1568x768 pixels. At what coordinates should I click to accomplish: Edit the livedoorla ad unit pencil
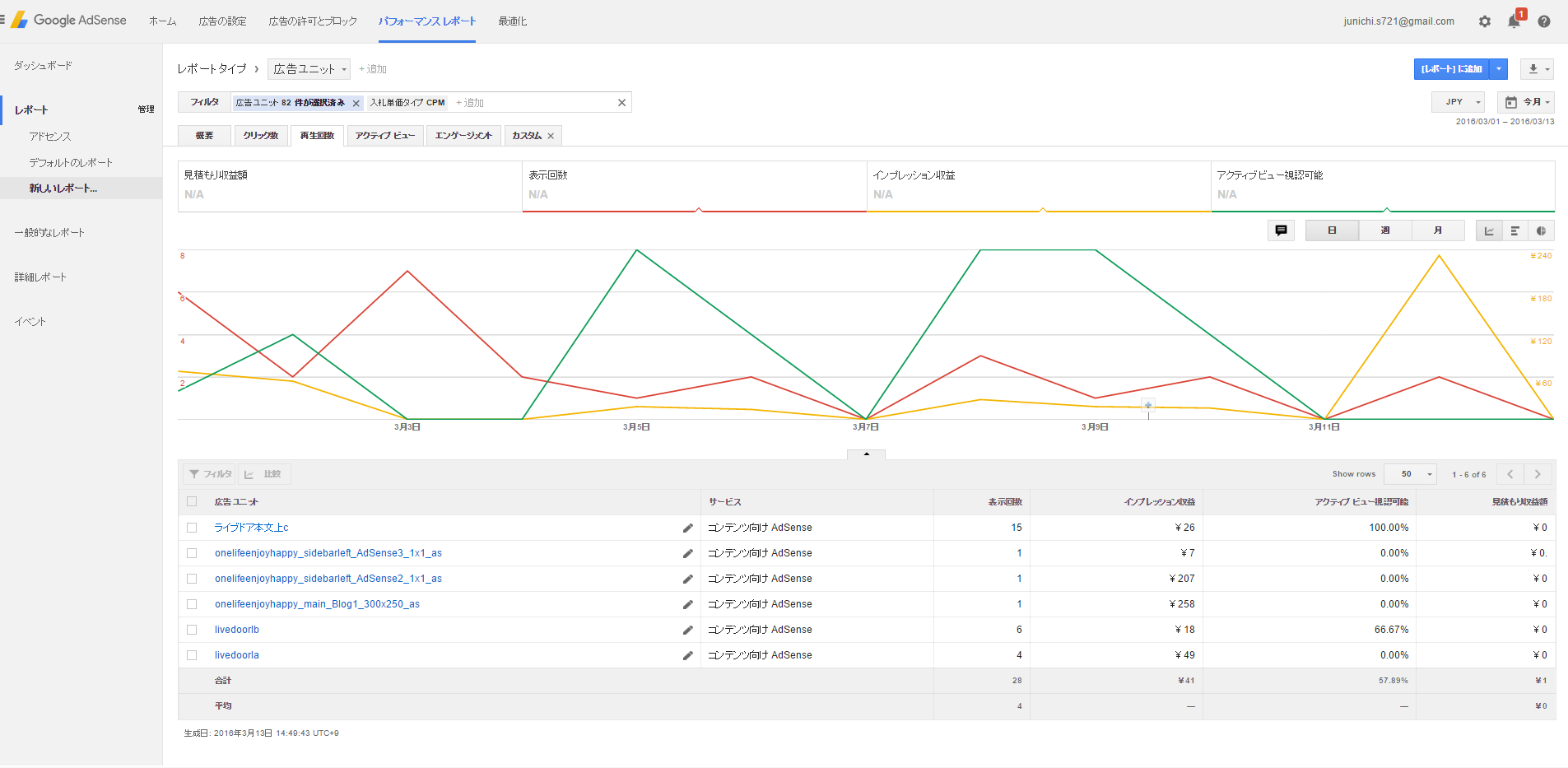click(688, 656)
